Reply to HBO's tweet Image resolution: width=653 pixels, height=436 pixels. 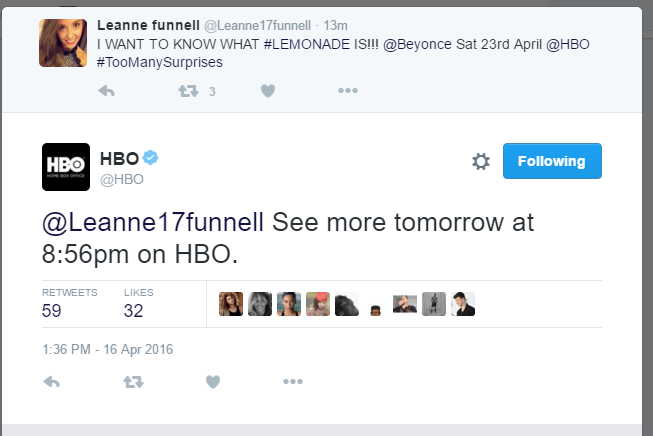[52, 381]
